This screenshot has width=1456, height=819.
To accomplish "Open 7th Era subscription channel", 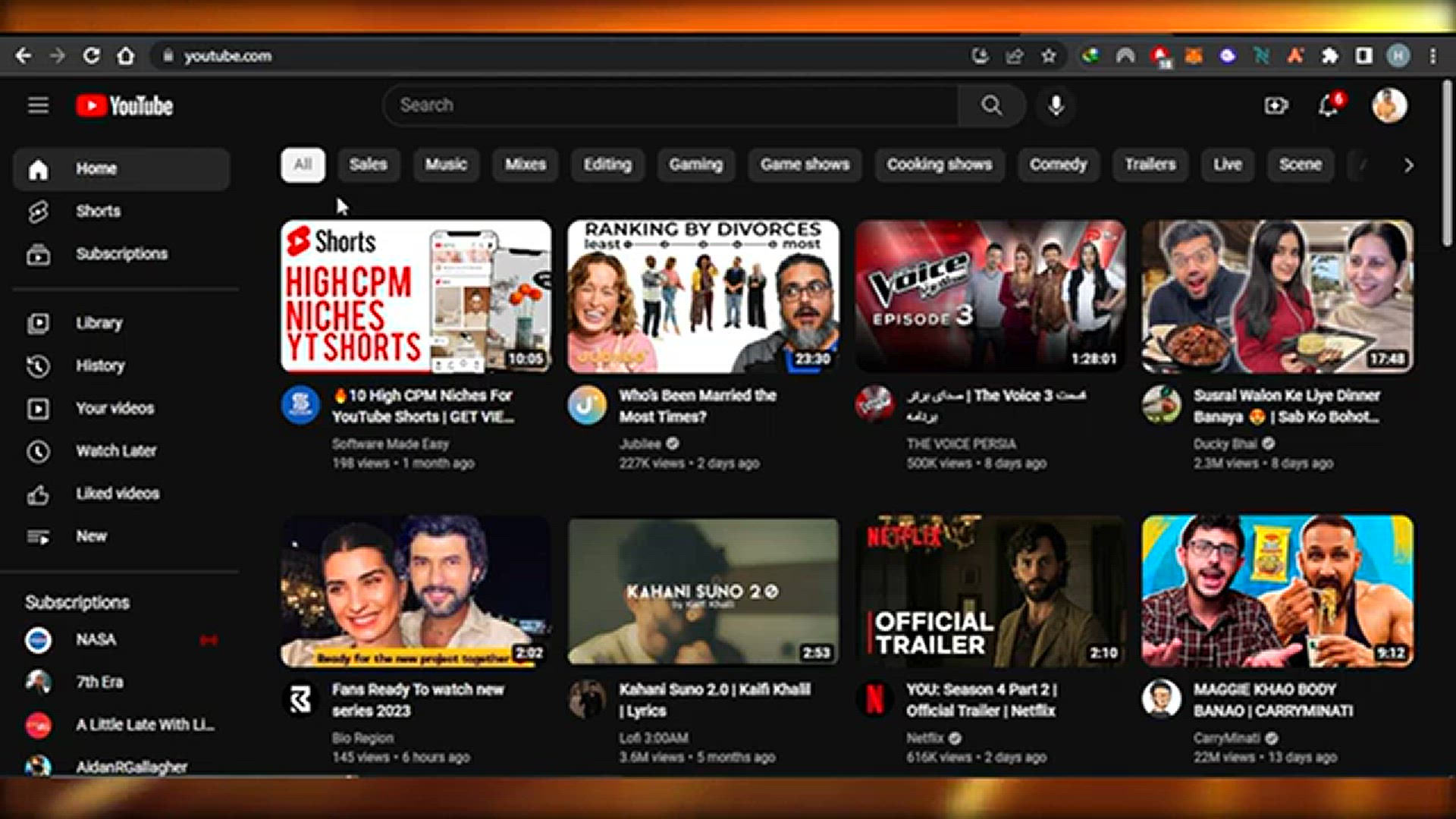I will pyautogui.click(x=121, y=682).
